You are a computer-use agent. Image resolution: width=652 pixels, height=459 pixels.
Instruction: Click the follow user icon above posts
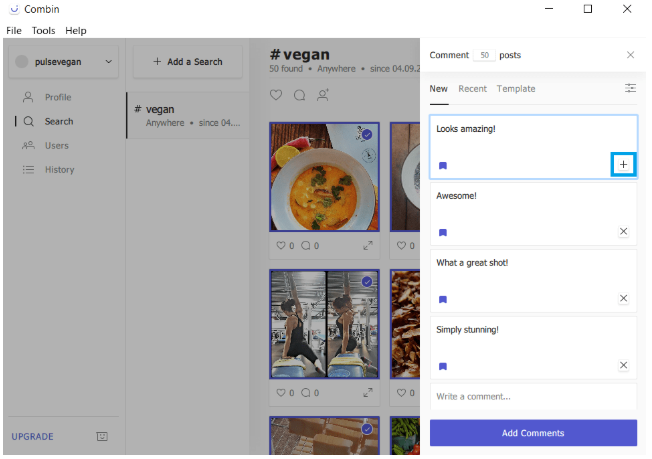pos(323,95)
